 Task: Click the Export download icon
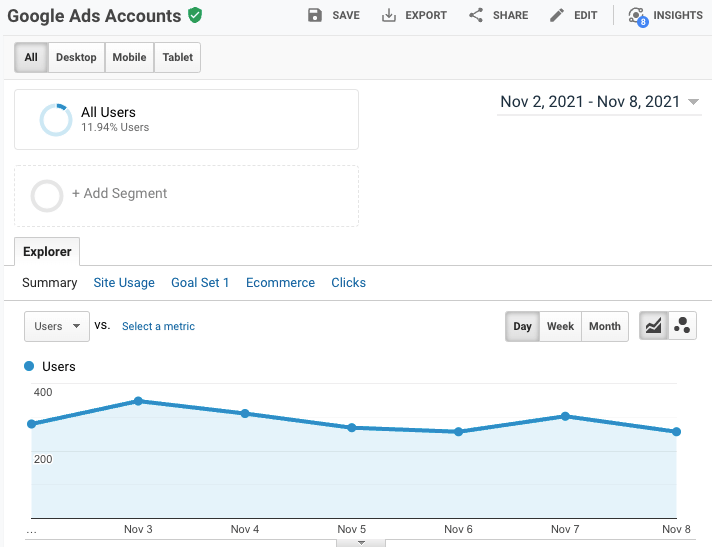[389, 15]
